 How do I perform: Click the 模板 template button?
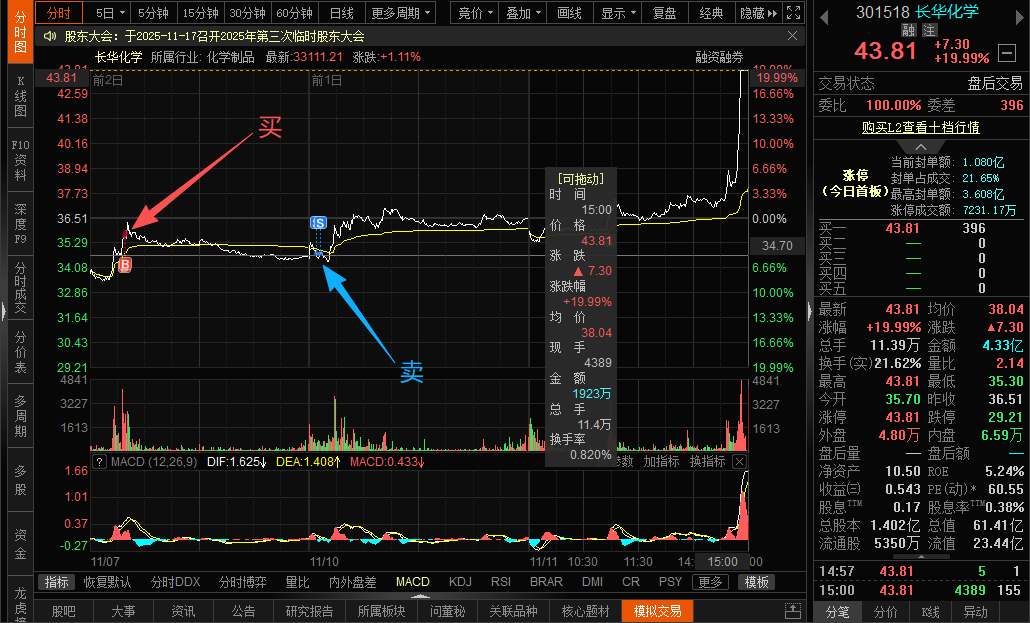tap(756, 582)
